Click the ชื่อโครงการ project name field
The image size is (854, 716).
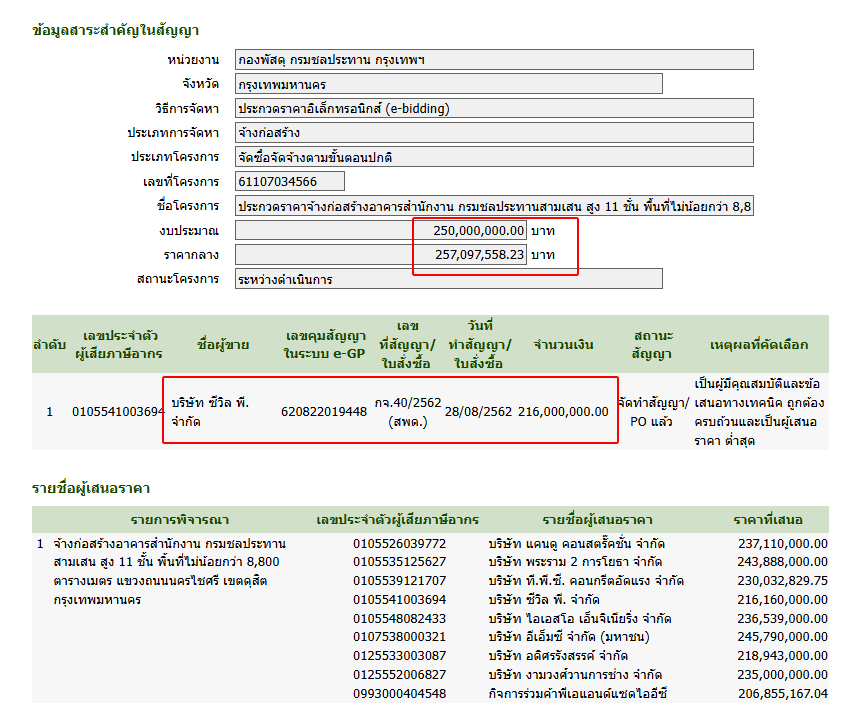click(x=493, y=206)
